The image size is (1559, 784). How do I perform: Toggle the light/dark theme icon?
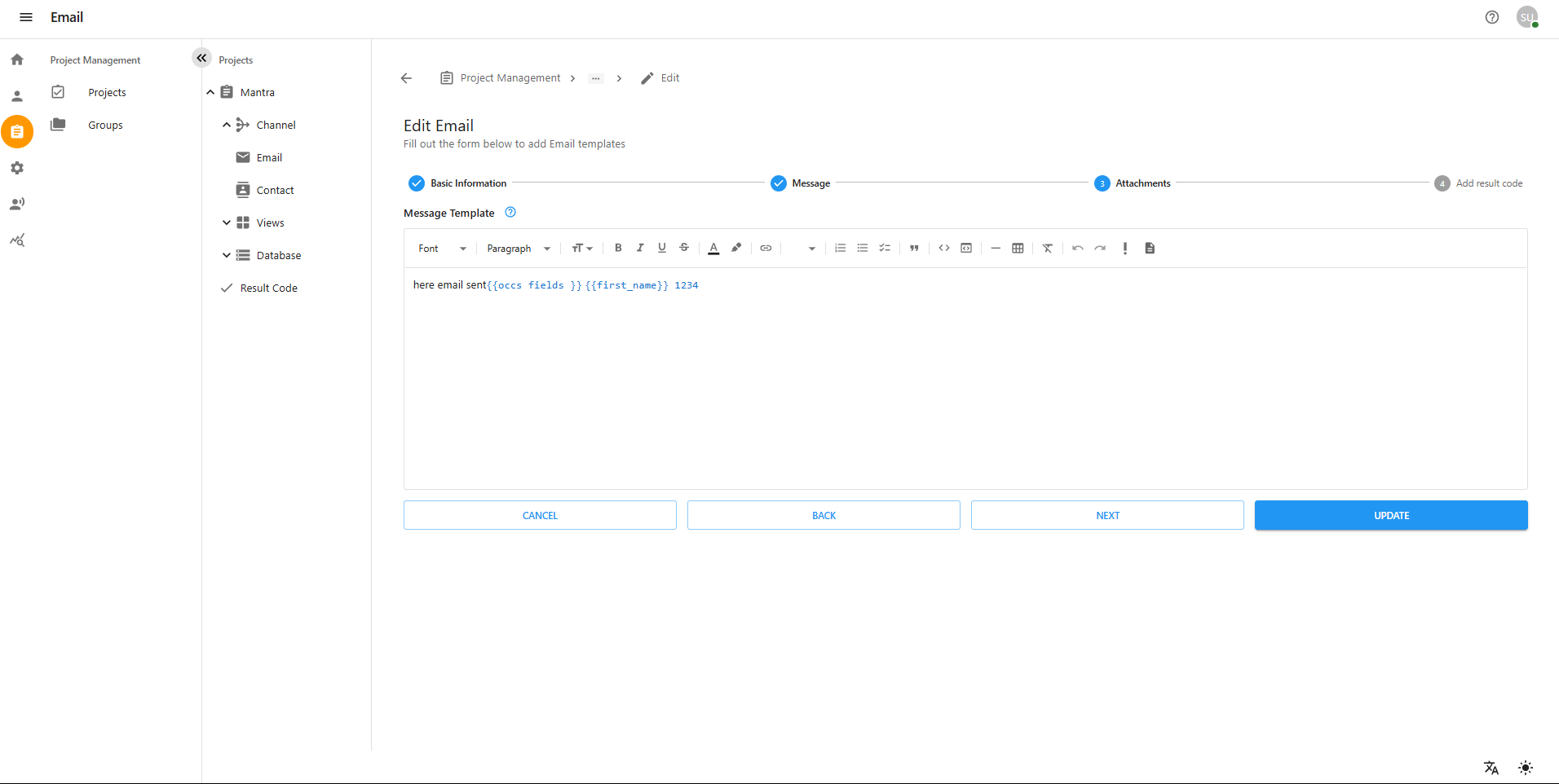(x=1526, y=768)
